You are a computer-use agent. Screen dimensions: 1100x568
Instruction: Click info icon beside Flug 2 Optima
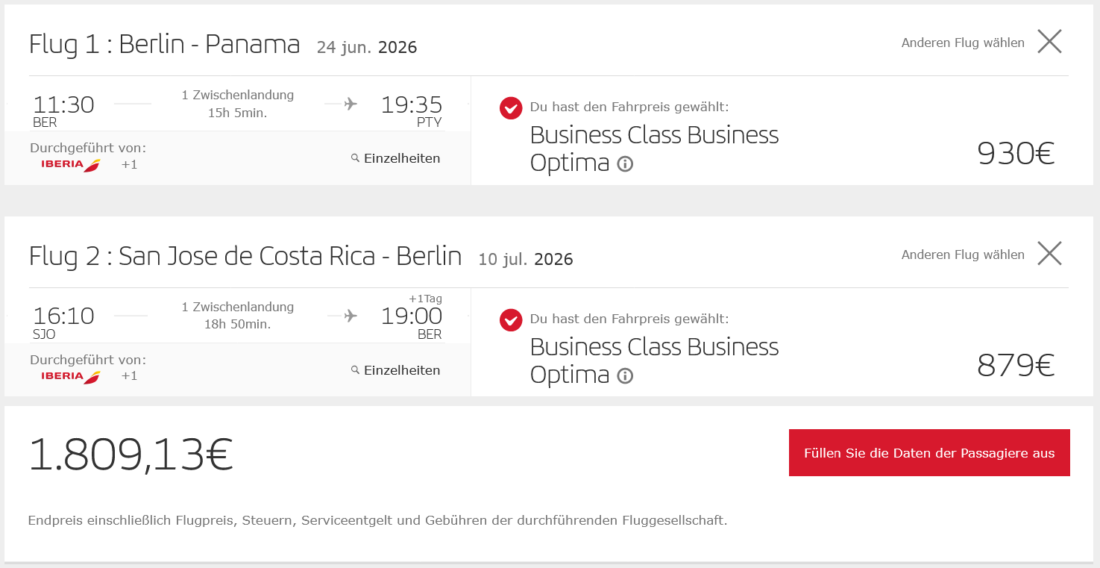tap(625, 376)
